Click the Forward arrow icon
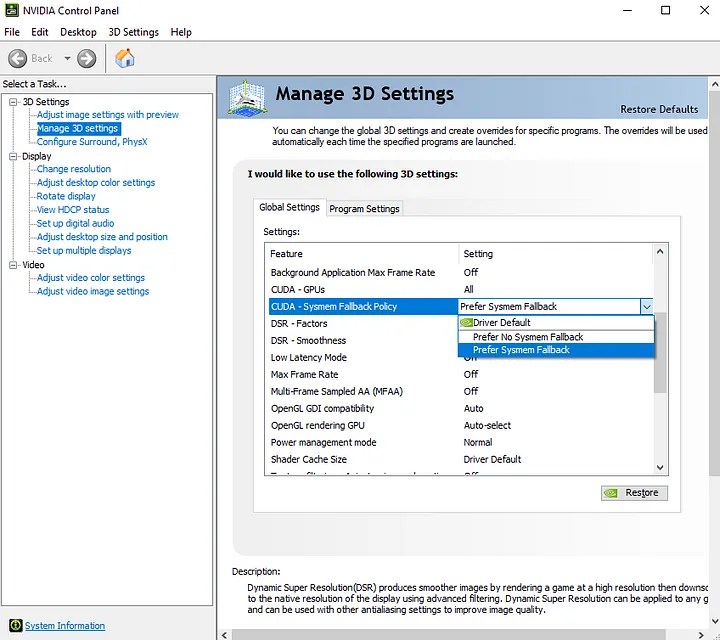 pyautogui.click(x=86, y=59)
